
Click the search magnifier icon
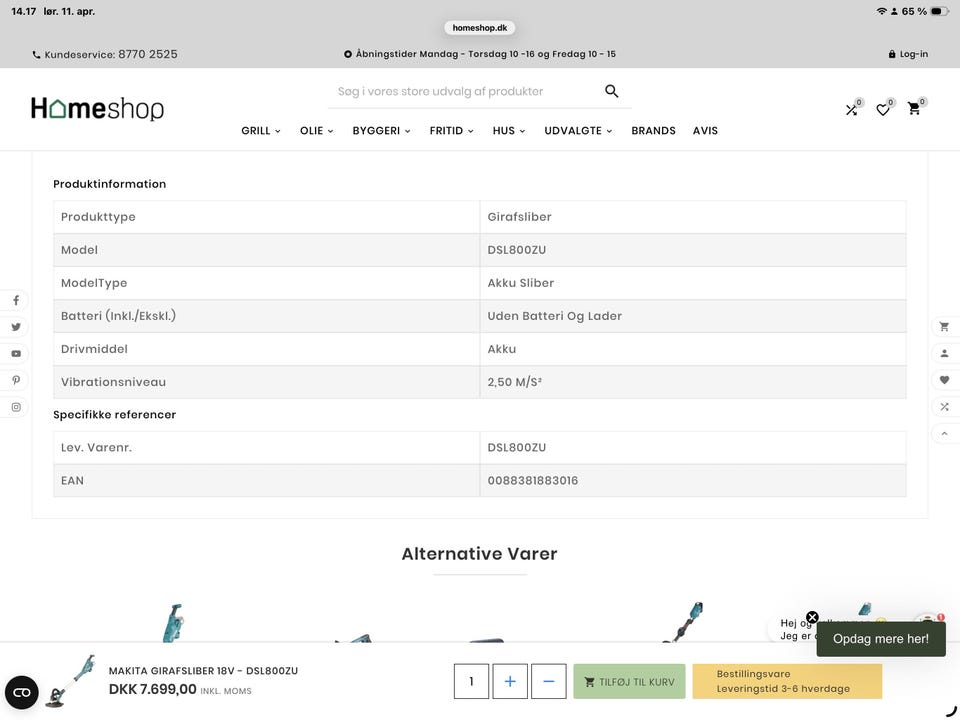(x=611, y=91)
